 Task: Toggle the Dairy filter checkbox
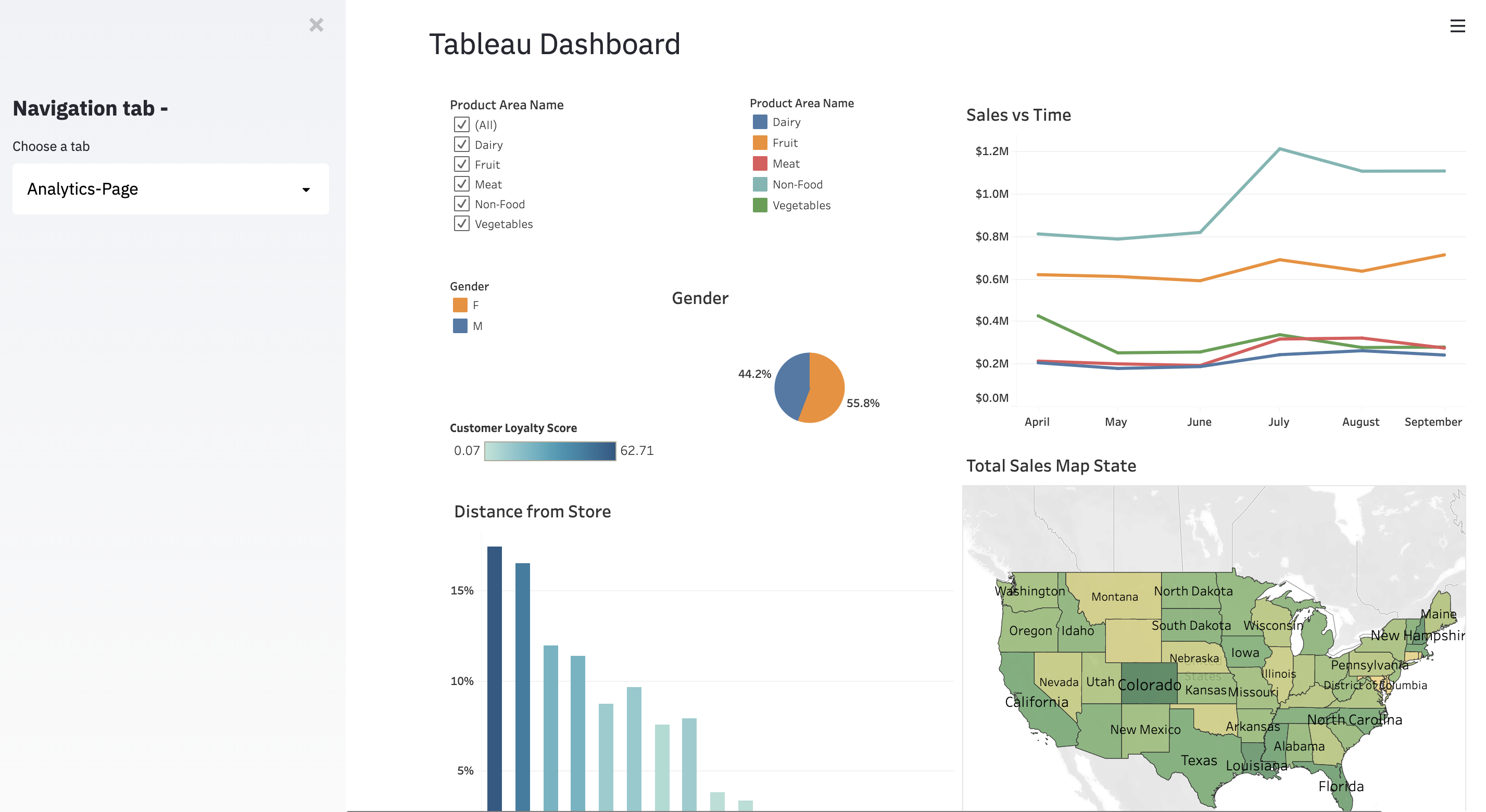click(x=461, y=144)
